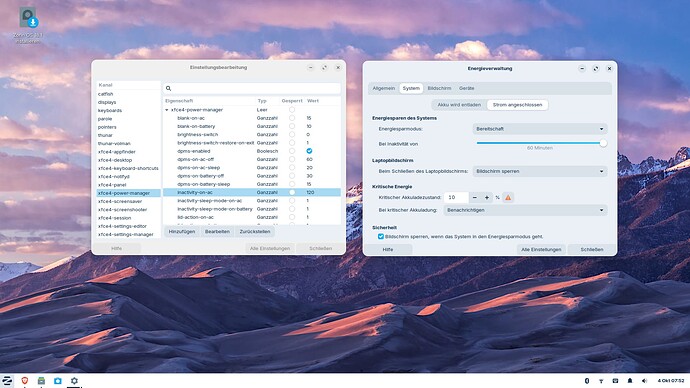This screenshot has height=388, width=690.
Task: Click the critical battery level number field
Action: point(456,198)
